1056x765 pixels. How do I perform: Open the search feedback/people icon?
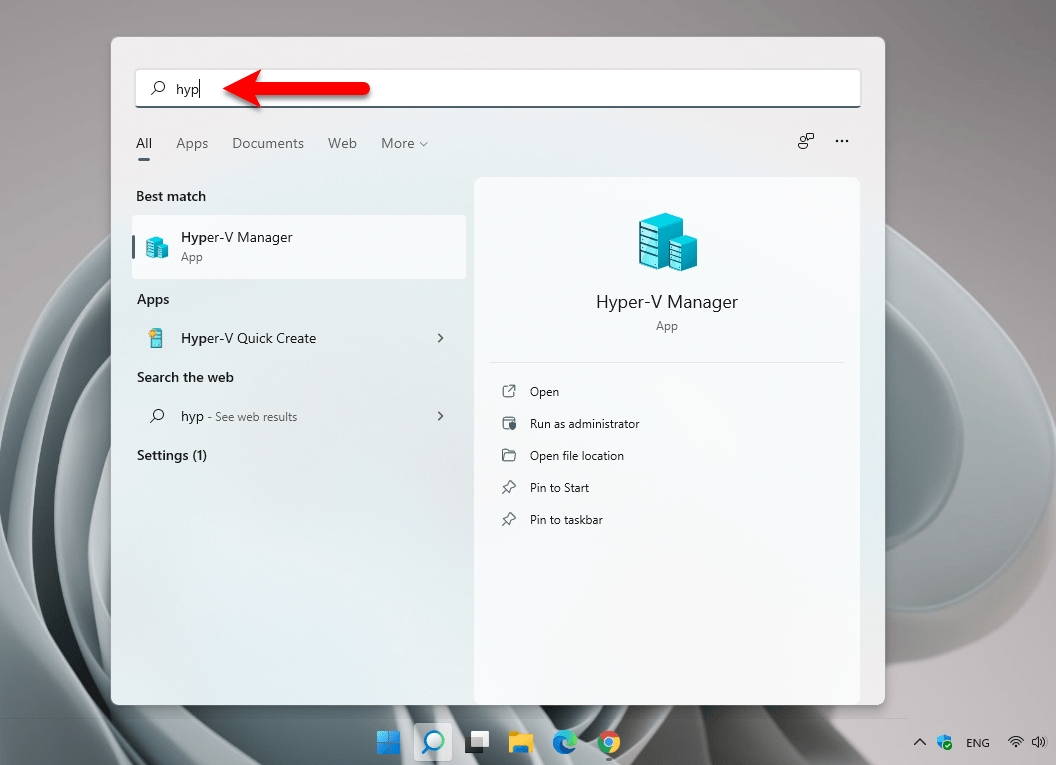pyautogui.click(x=805, y=141)
